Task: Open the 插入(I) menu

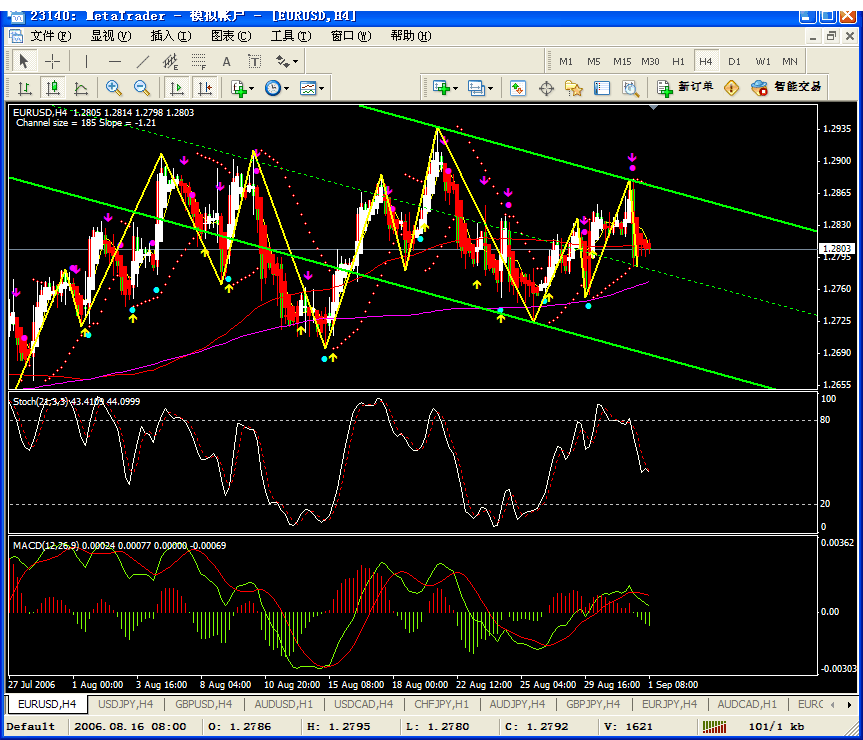Action: [x=171, y=36]
